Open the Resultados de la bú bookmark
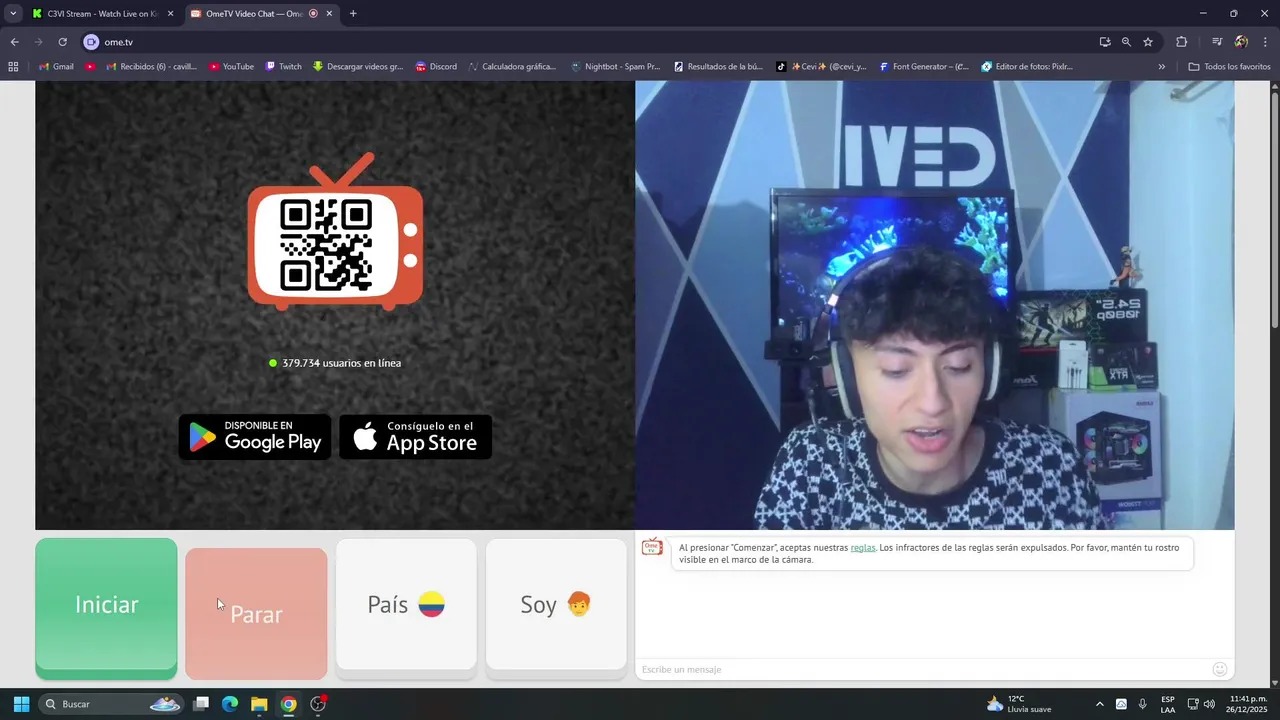The width and height of the screenshot is (1280, 720). pos(718,67)
